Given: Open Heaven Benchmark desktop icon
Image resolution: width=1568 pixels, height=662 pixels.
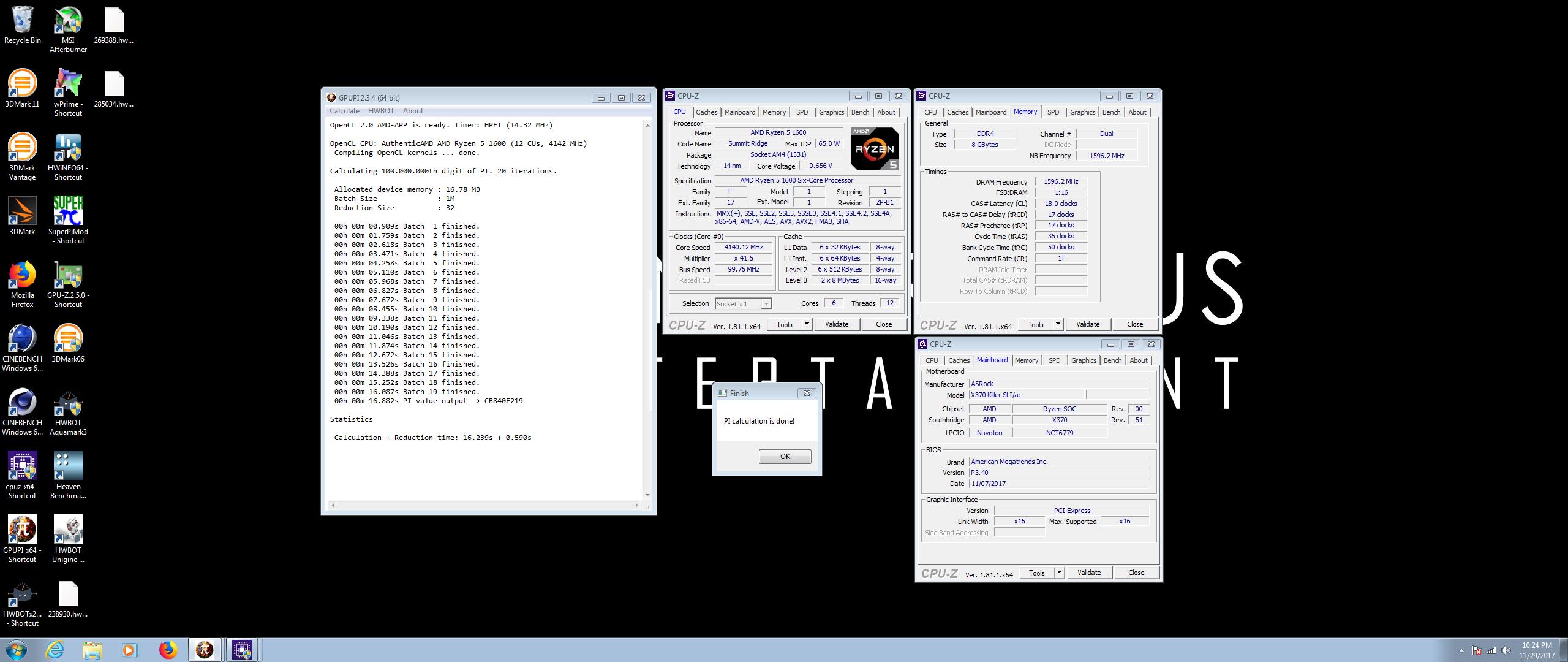Looking at the screenshot, I should point(68,476).
